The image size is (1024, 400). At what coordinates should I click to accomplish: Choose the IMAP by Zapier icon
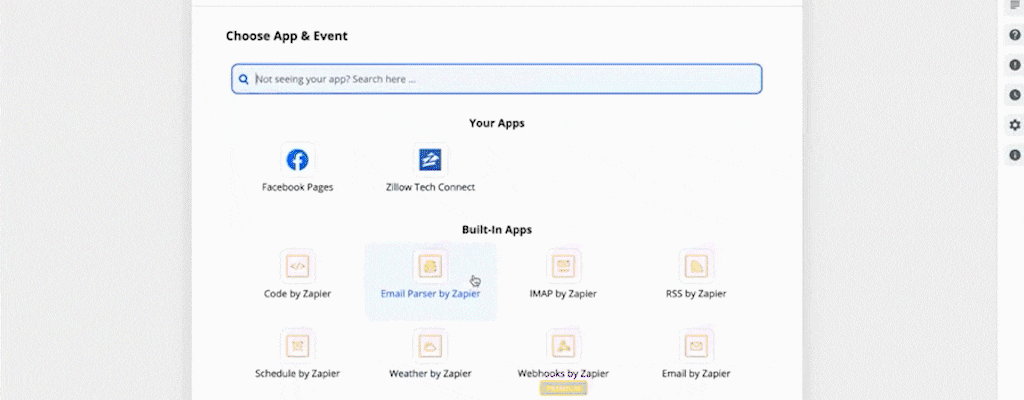coord(563,266)
